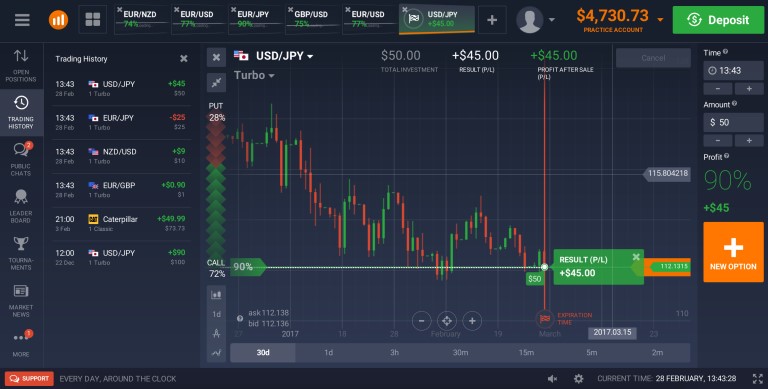Viewport: 768px width, 389px height.
Task: Open settings gear in bottom bar
Action: click(x=578, y=379)
